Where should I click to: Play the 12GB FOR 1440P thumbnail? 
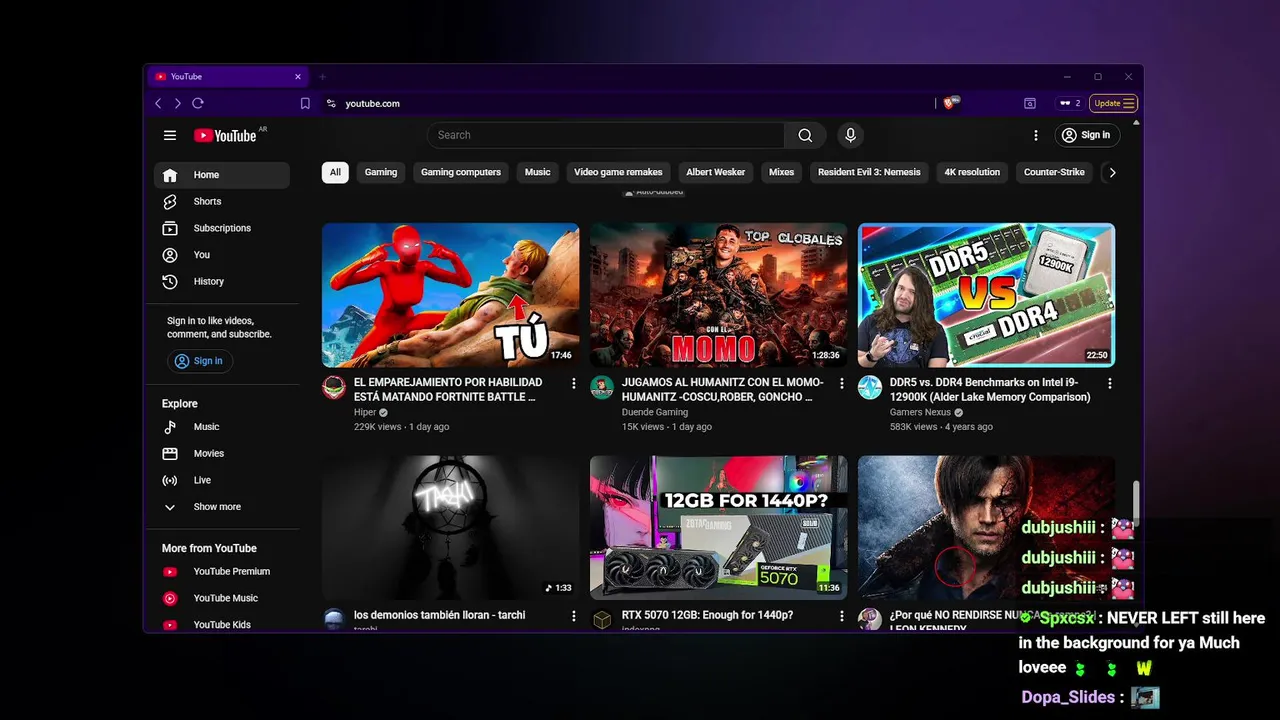click(718, 528)
